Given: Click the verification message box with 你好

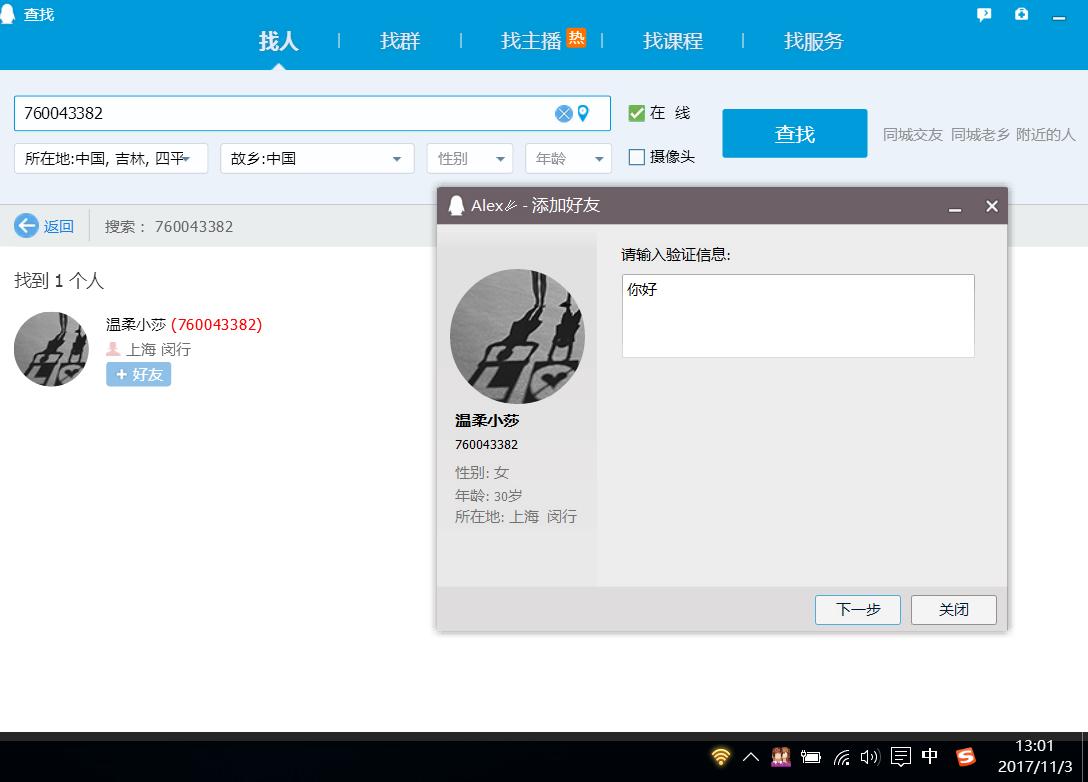Looking at the screenshot, I should pyautogui.click(x=798, y=316).
